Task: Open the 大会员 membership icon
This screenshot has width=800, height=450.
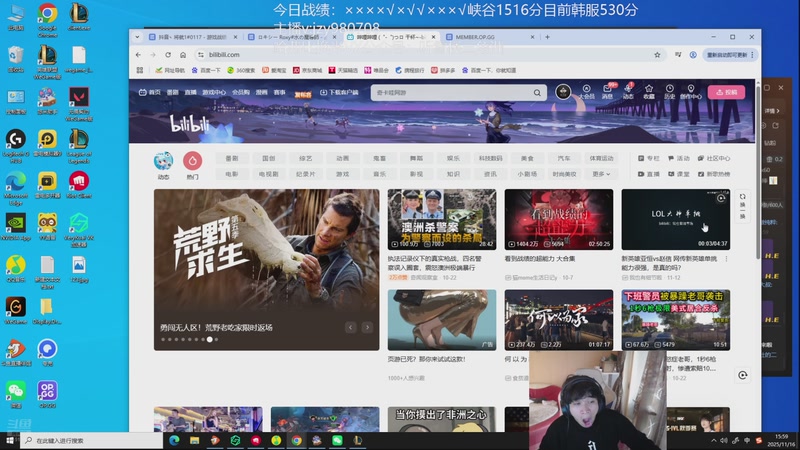Action: [586, 92]
